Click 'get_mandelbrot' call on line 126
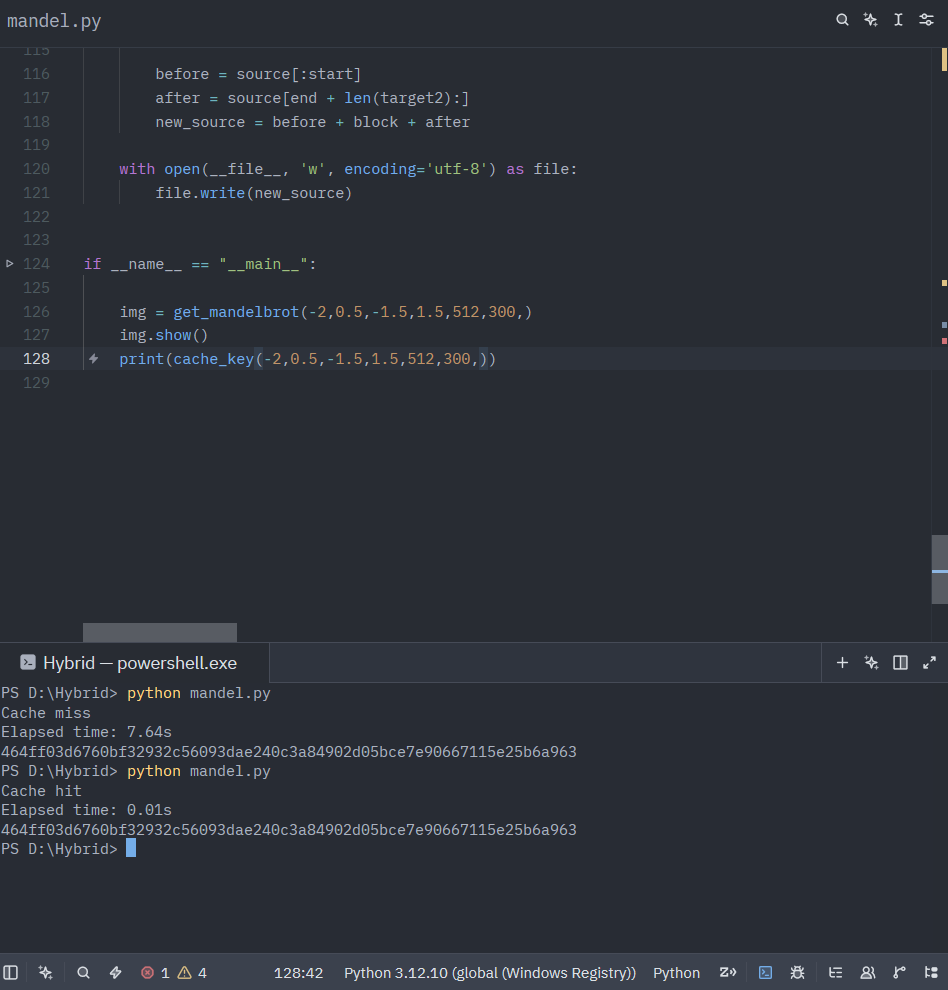Viewport: 948px width, 990px height. 236,312
